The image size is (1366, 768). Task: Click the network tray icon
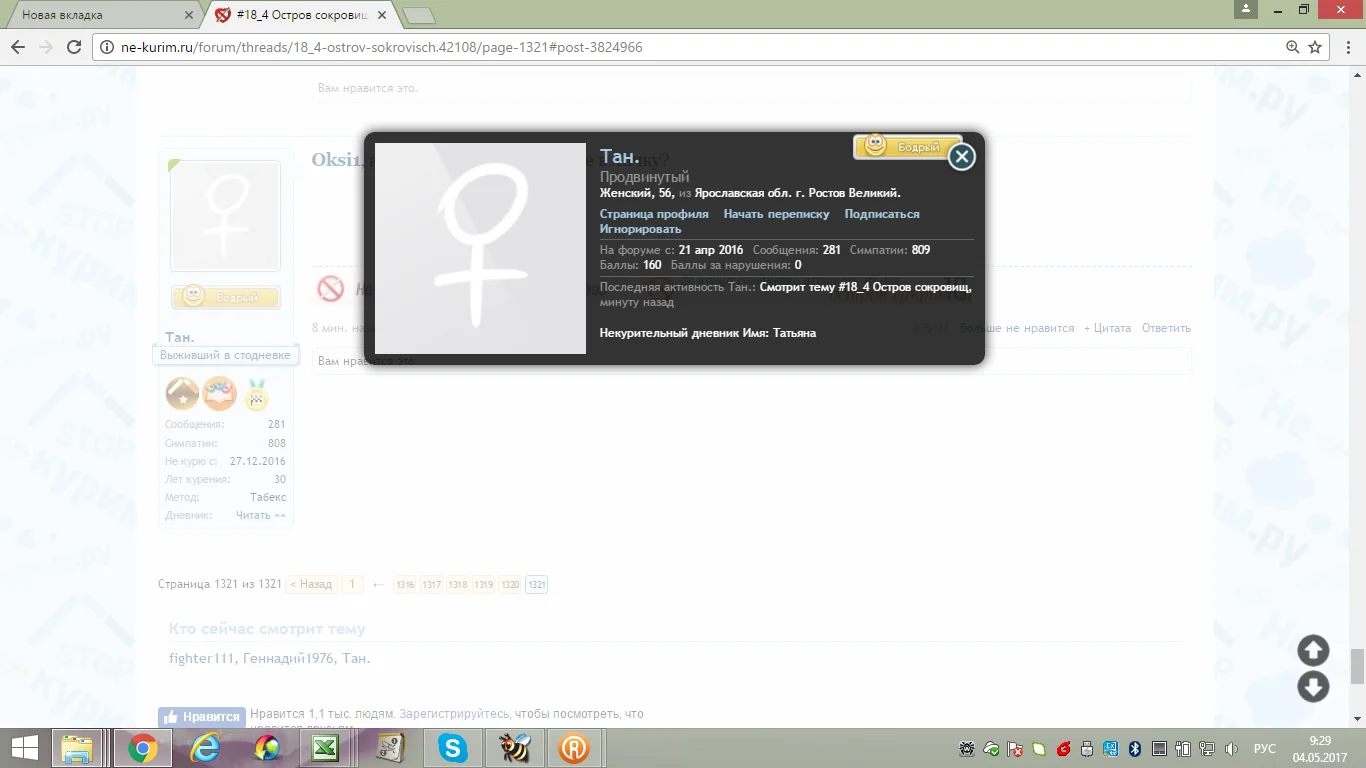tap(1207, 748)
